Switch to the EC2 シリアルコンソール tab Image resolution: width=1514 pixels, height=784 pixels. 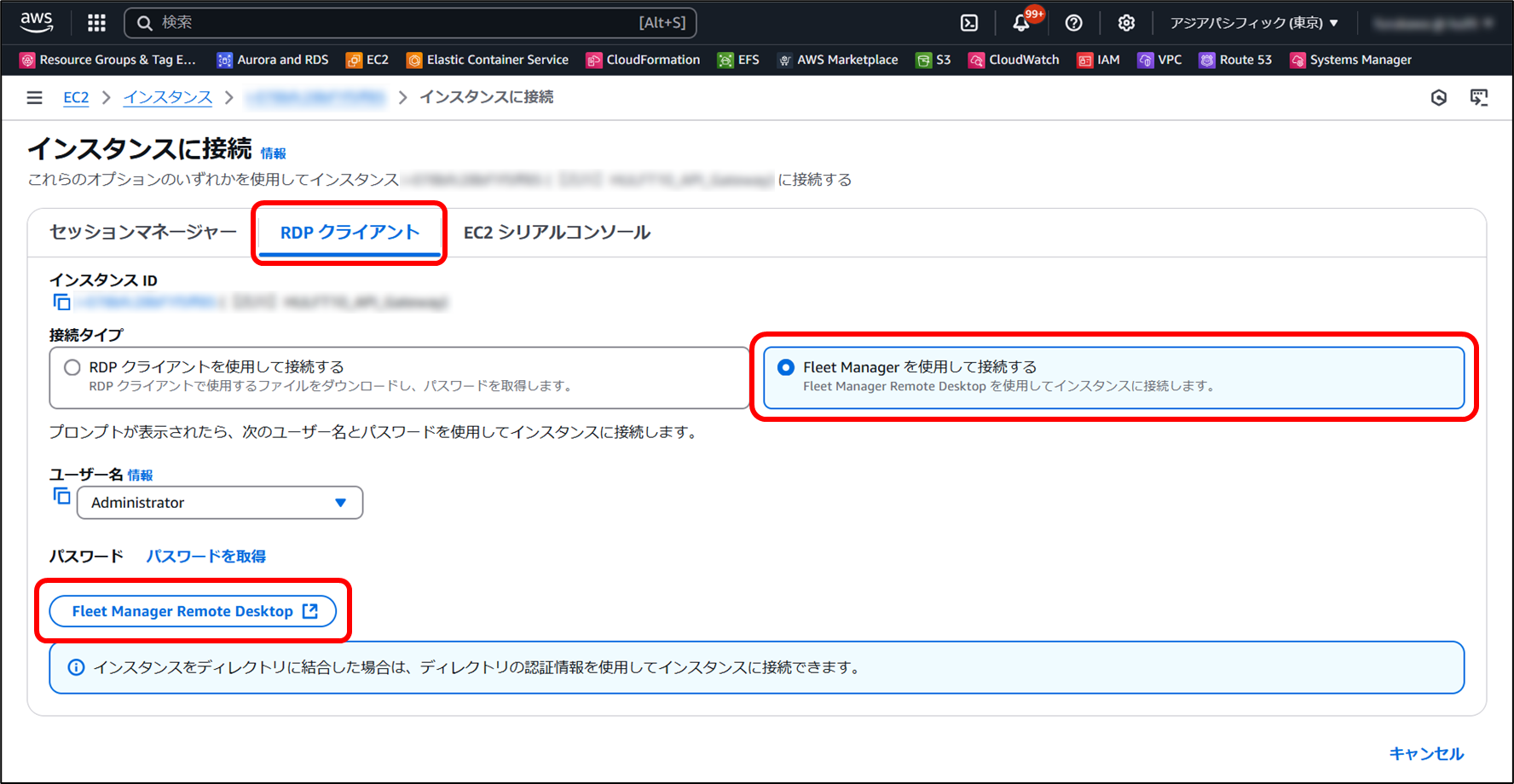(557, 232)
